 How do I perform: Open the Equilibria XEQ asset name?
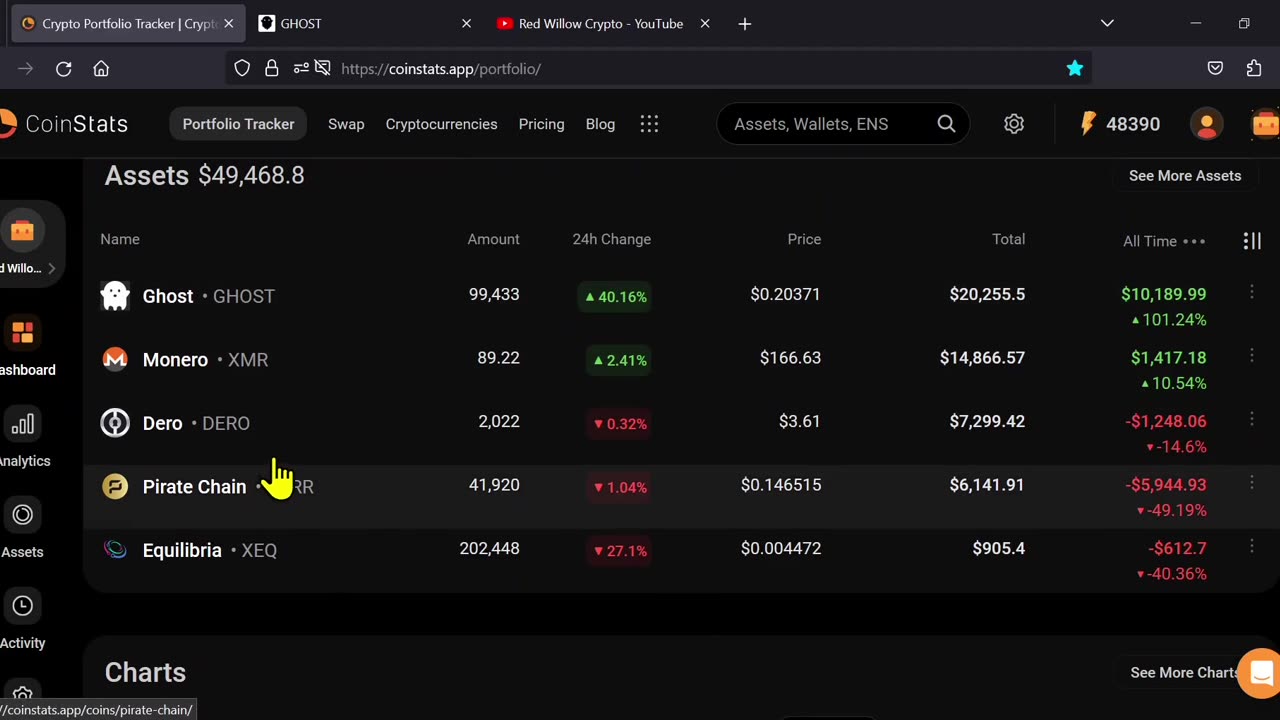[210, 550]
